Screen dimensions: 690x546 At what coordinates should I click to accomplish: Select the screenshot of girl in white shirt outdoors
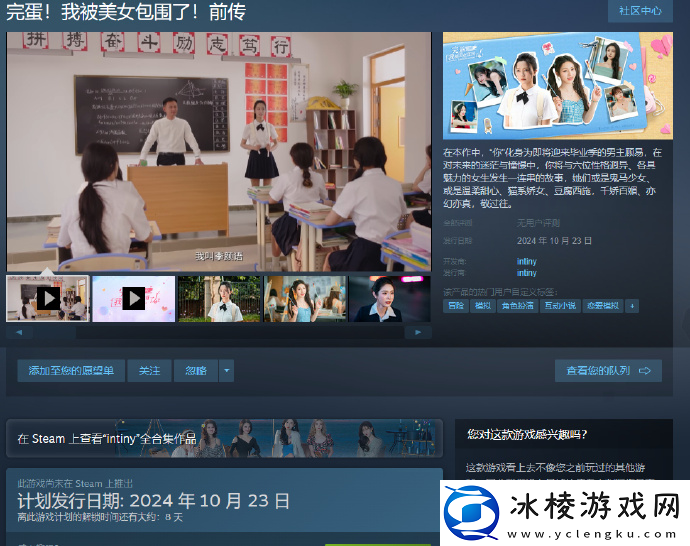point(219,299)
